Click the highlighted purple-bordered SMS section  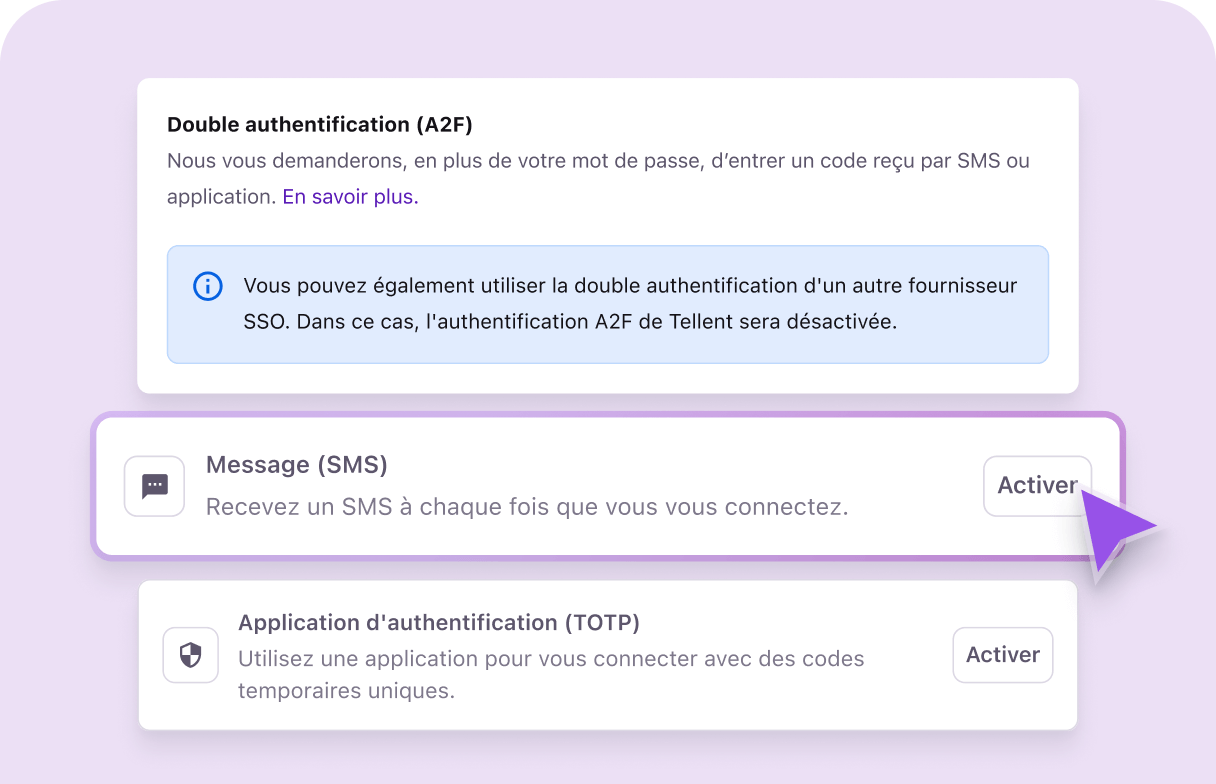click(x=608, y=486)
